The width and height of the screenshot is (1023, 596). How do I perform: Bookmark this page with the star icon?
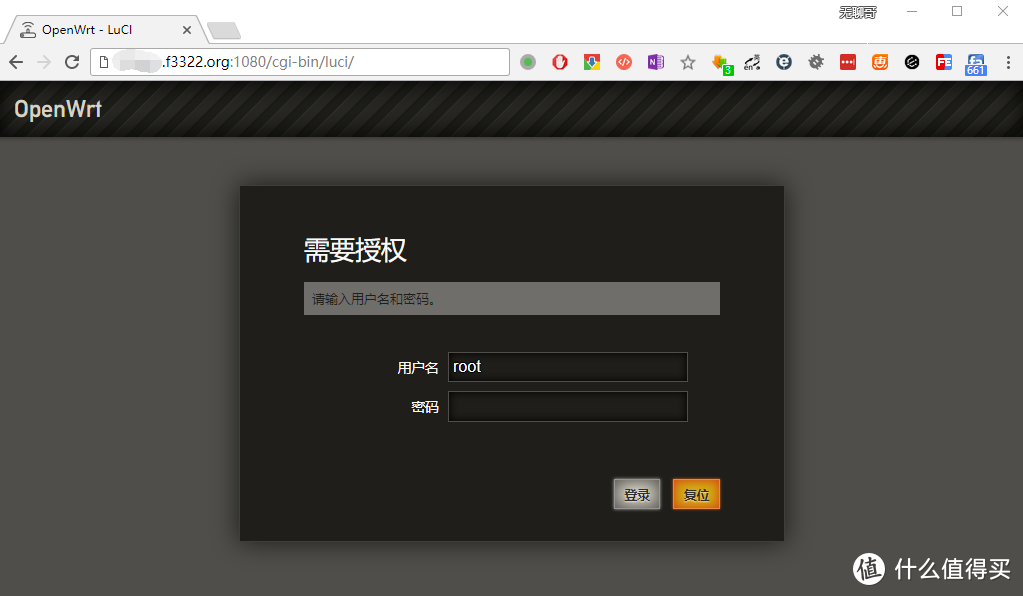click(x=688, y=62)
